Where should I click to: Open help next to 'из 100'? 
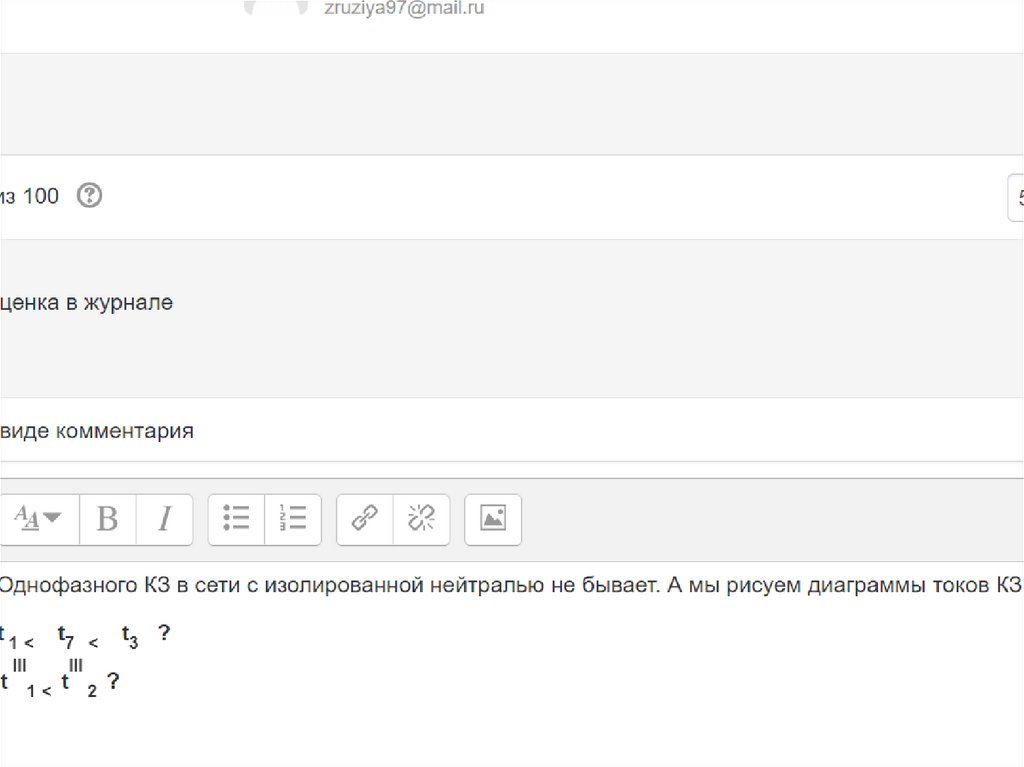point(90,196)
